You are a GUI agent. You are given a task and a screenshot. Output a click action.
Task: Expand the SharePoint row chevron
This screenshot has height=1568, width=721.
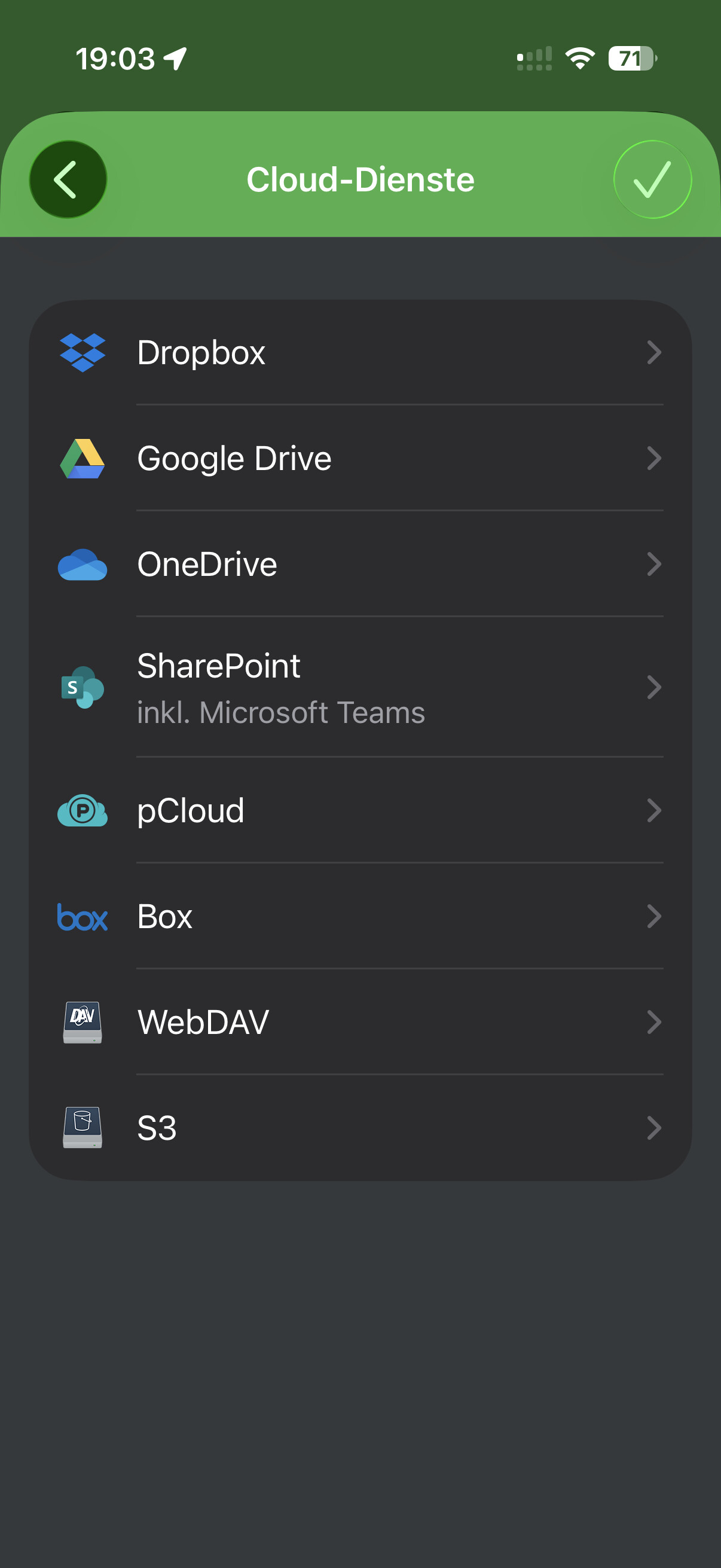click(x=654, y=687)
